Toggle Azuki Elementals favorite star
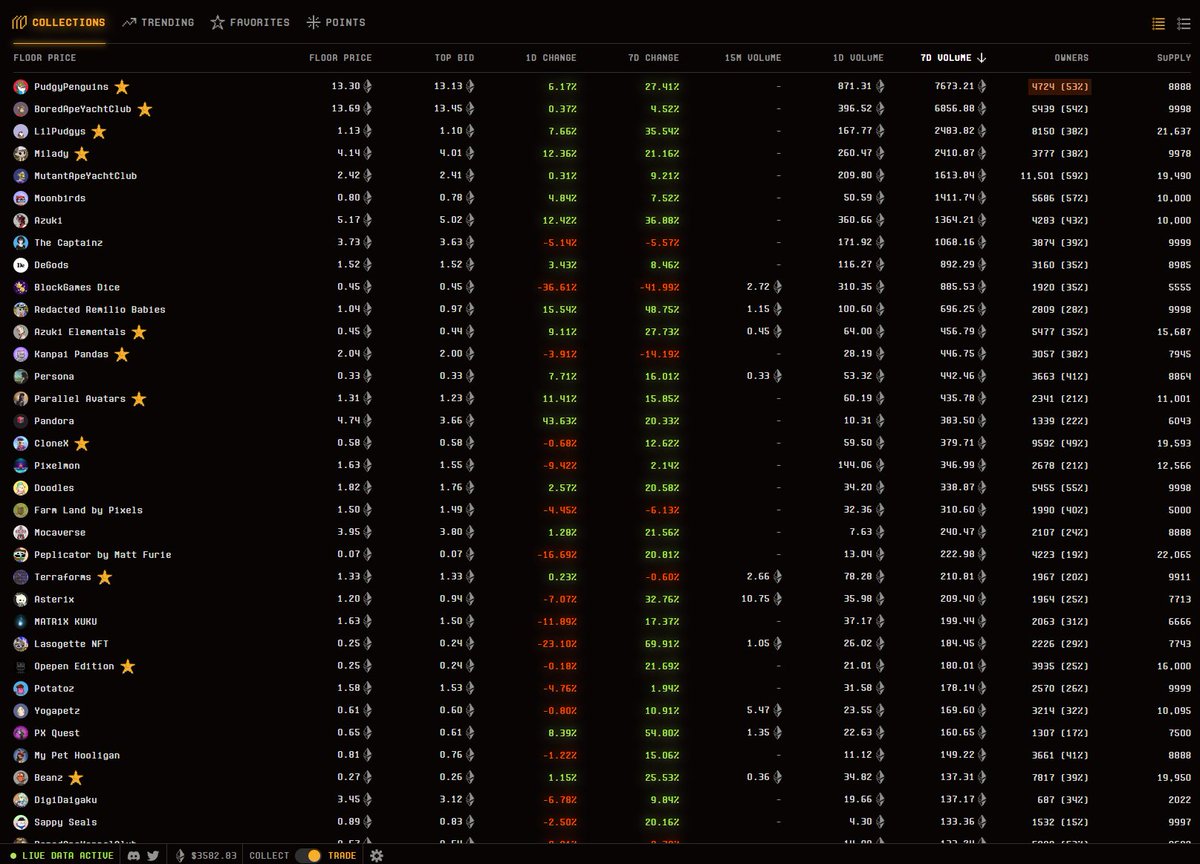1200x864 pixels. click(x=139, y=332)
